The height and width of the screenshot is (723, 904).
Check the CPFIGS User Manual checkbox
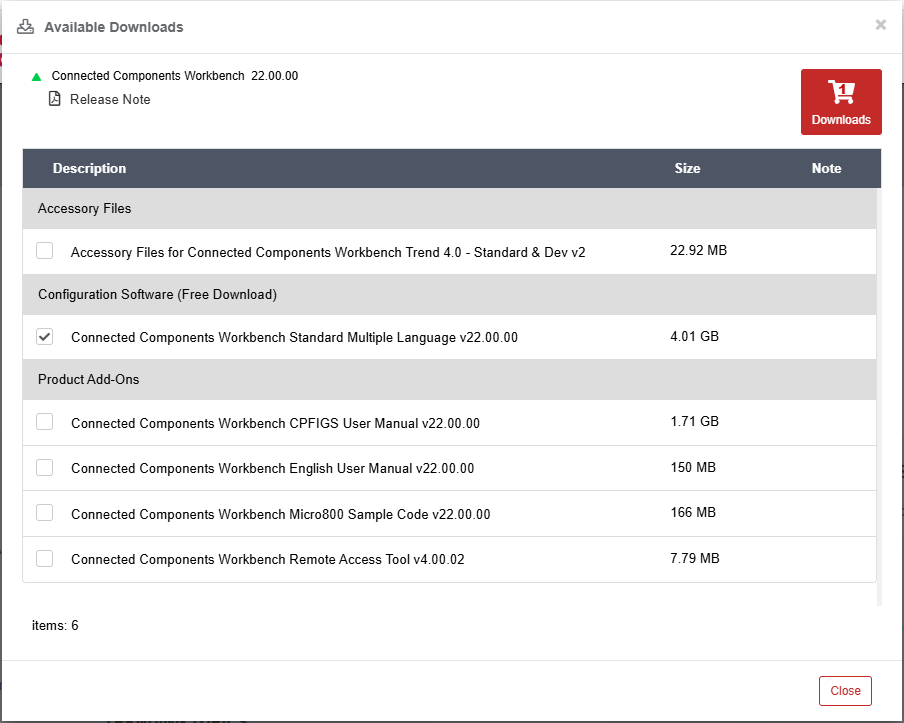[x=44, y=421]
